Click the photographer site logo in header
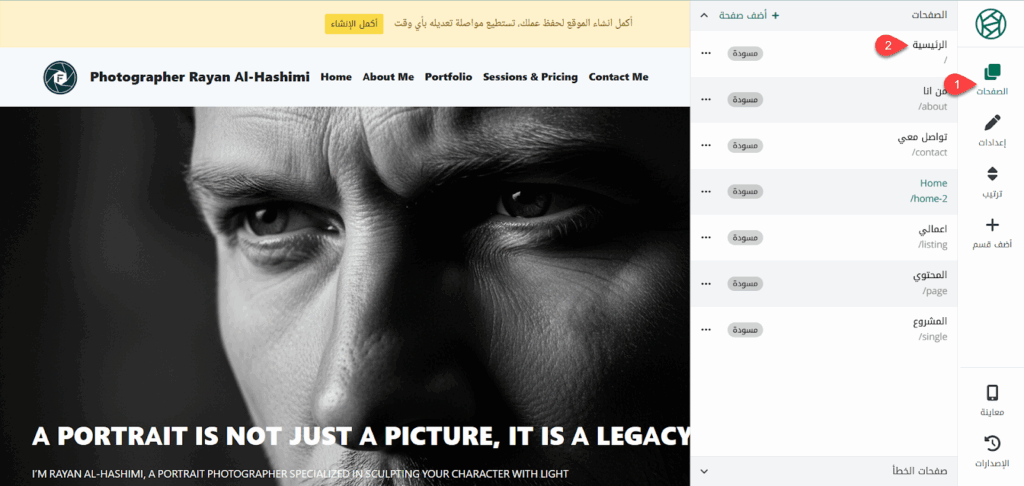Image resolution: width=1024 pixels, height=486 pixels. pos(60,77)
